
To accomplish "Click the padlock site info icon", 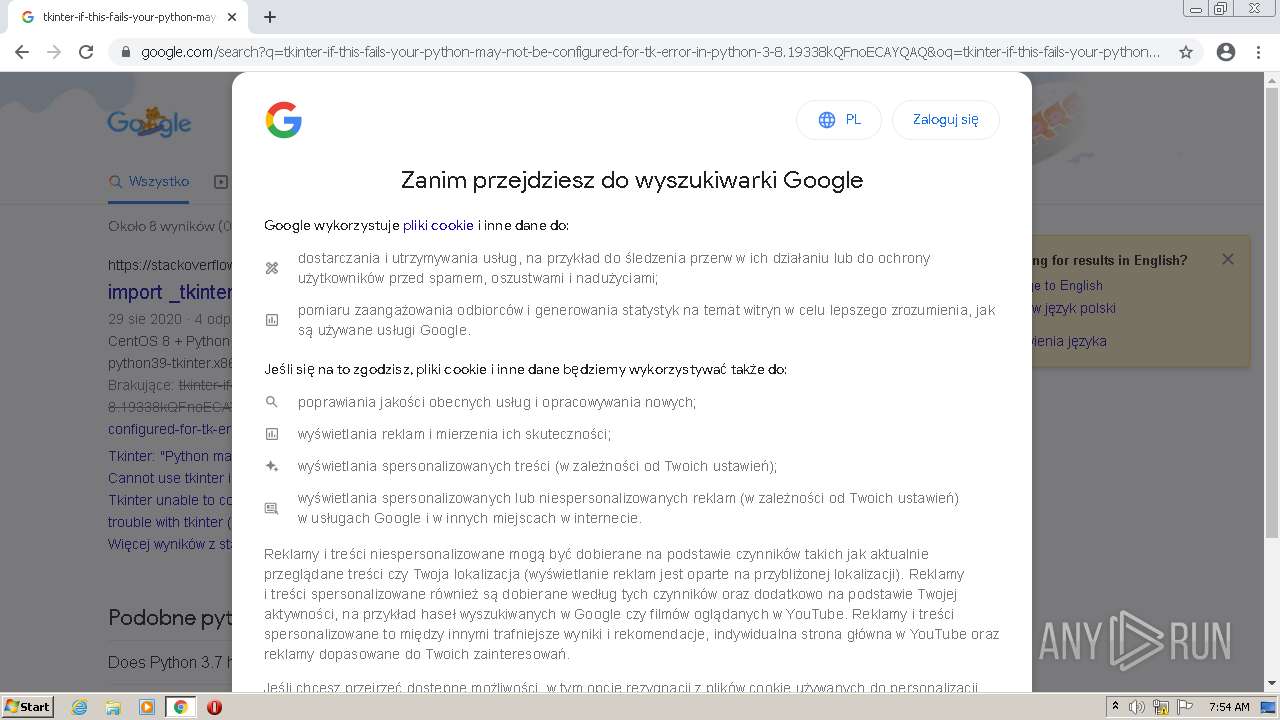I will pos(125,52).
